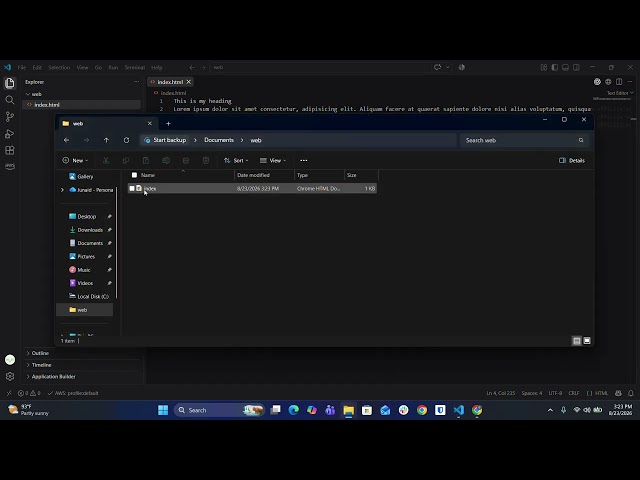
Task: Go to Documents breadcrumb in address bar
Action: pos(219,140)
